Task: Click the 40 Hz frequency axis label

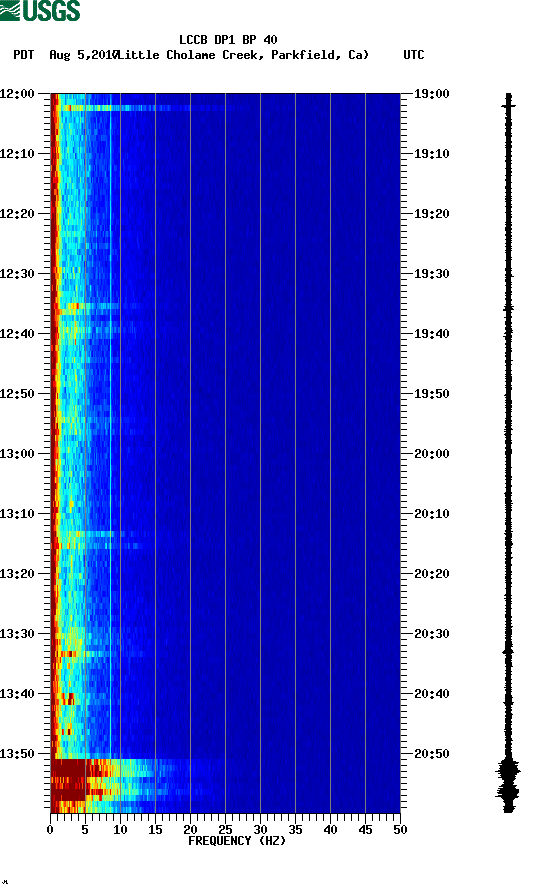Action: pyautogui.click(x=330, y=830)
